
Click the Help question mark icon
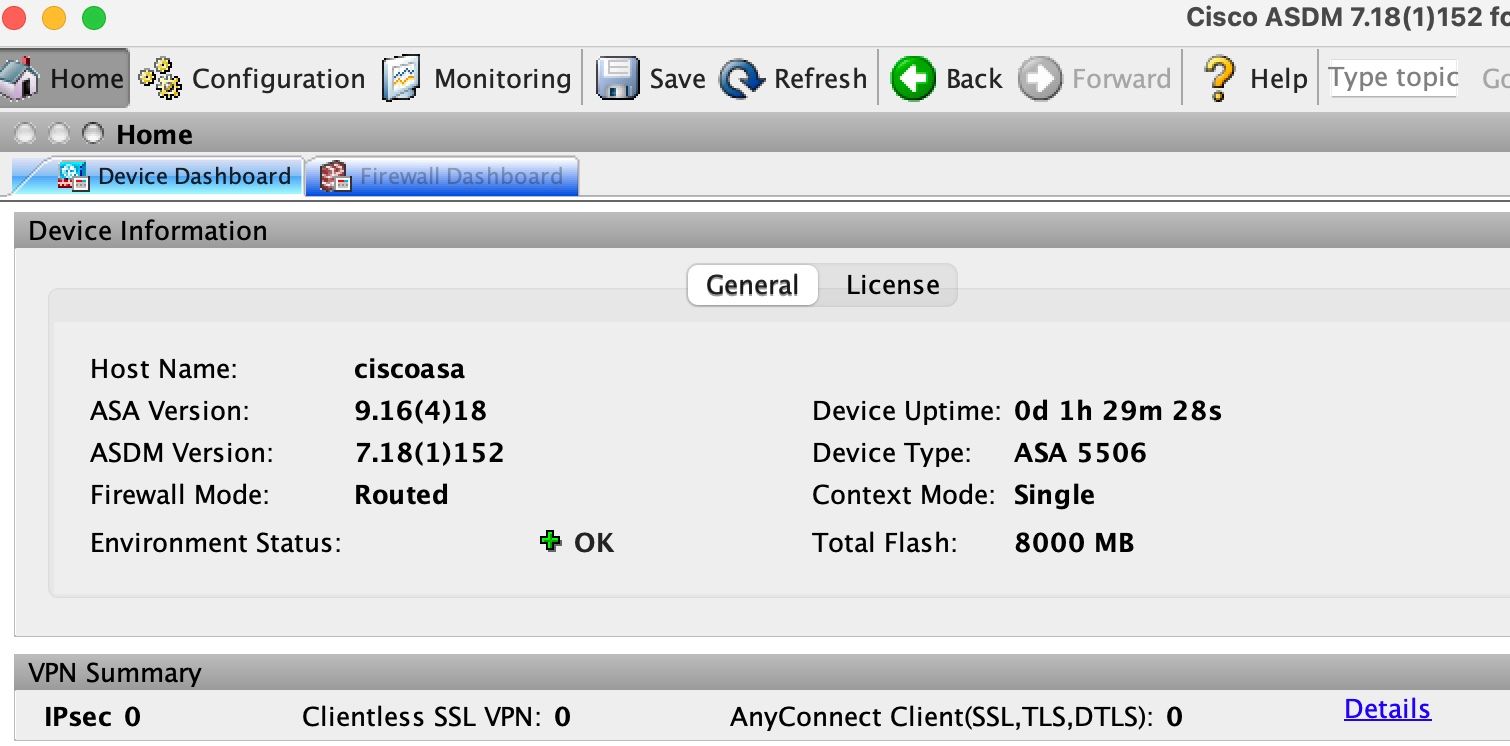pyautogui.click(x=1217, y=78)
